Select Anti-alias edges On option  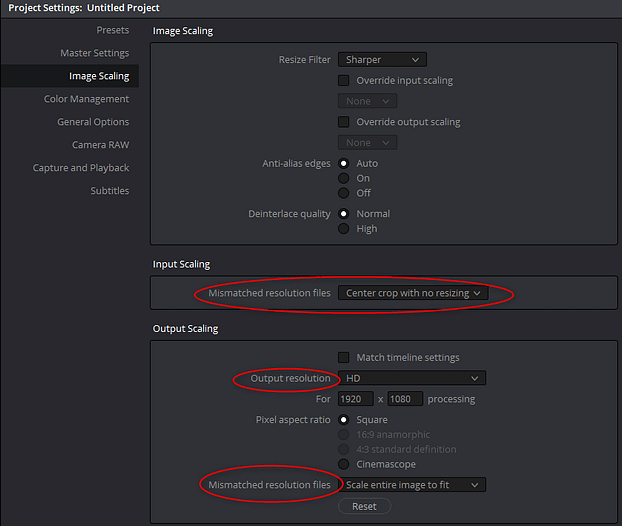344,178
